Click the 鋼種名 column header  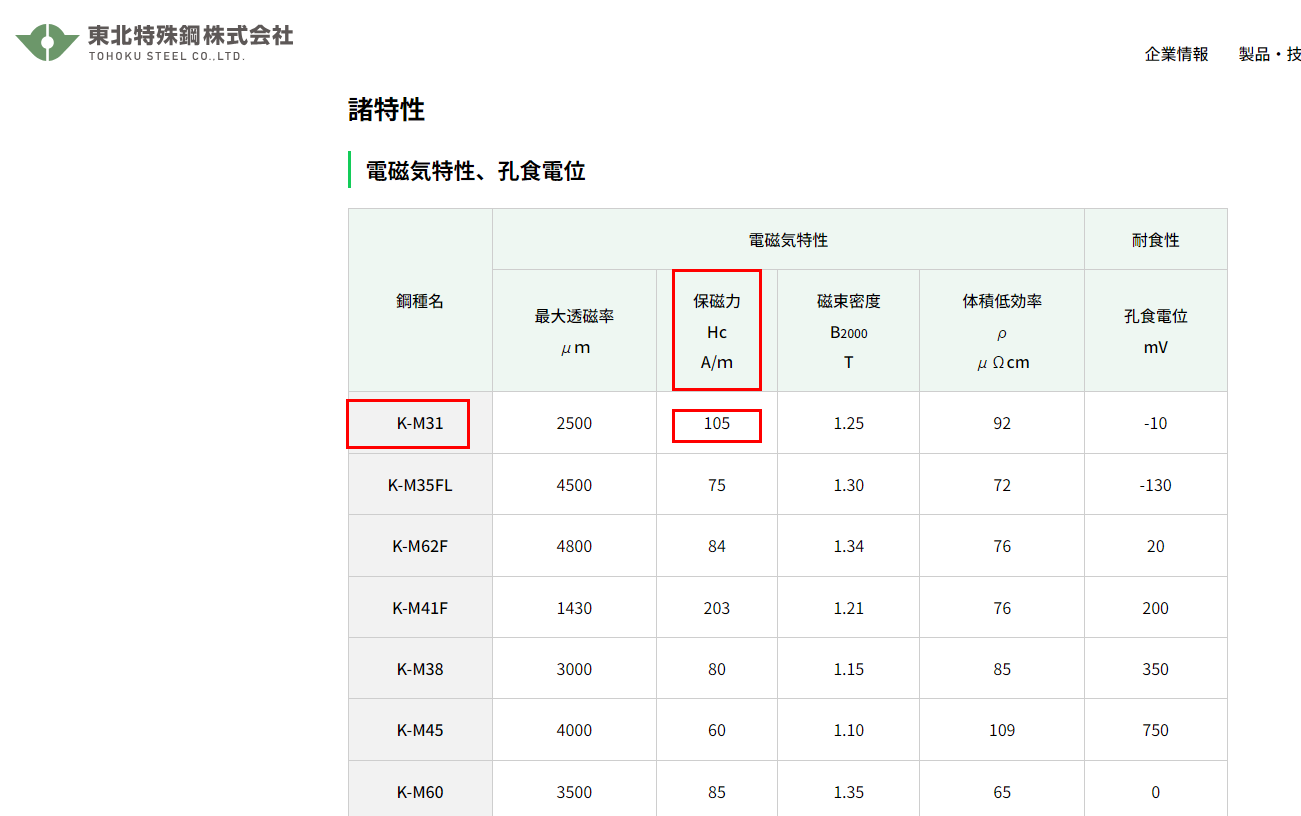pos(420,300)
